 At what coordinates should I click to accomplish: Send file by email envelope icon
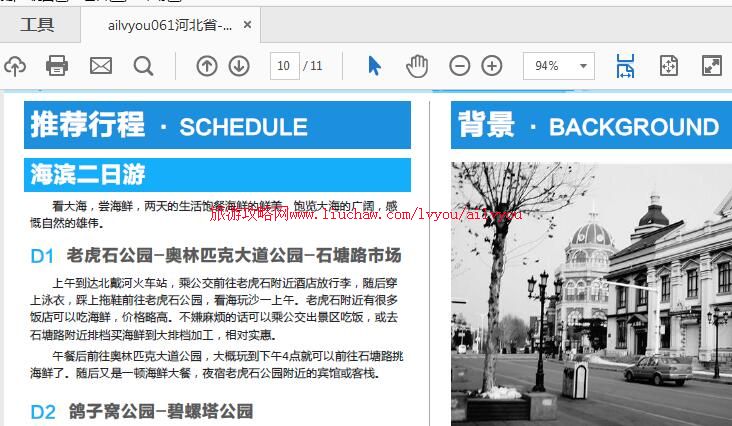coord(101,66)
